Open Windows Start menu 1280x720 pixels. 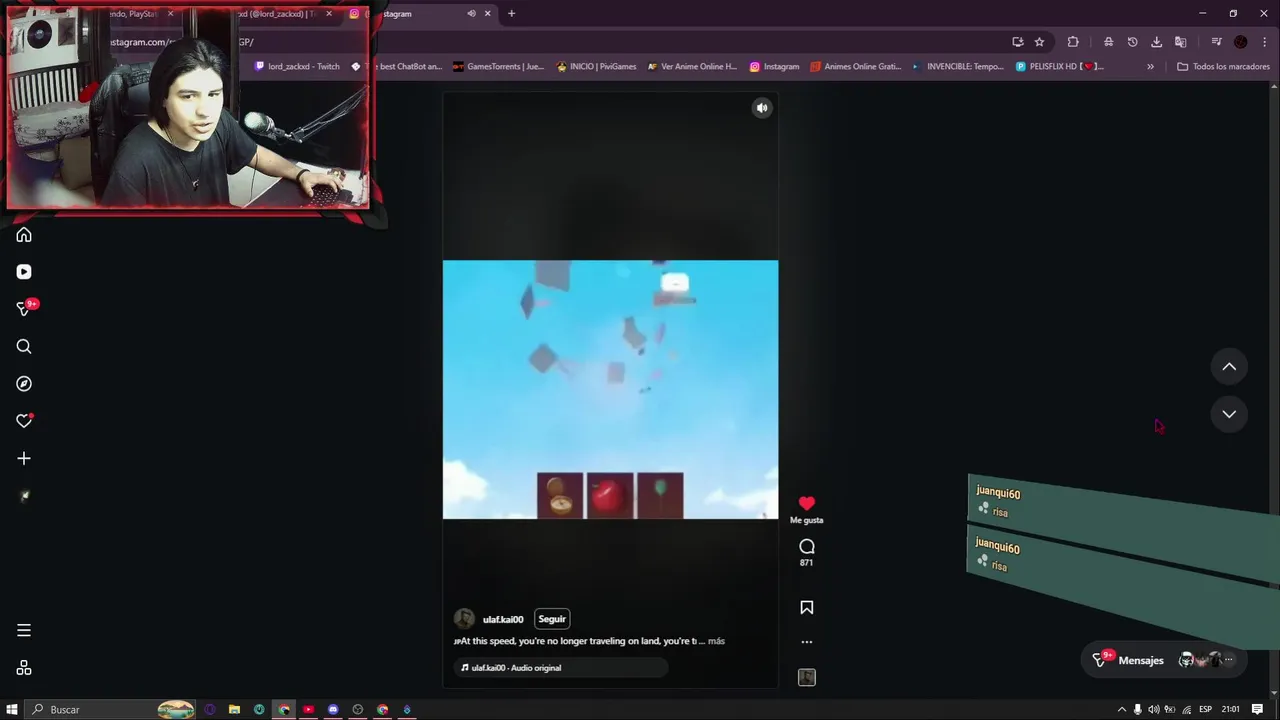tap(12, 709)
